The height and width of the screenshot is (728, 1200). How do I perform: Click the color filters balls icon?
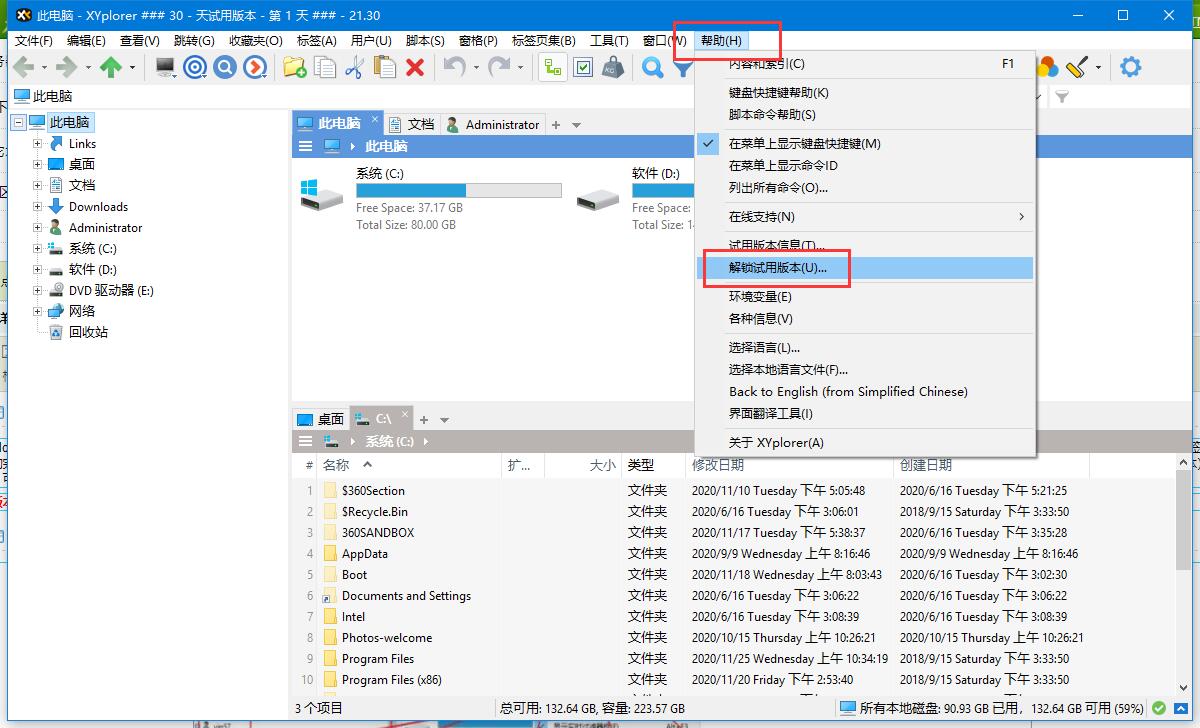click(x=1047, y=67)
